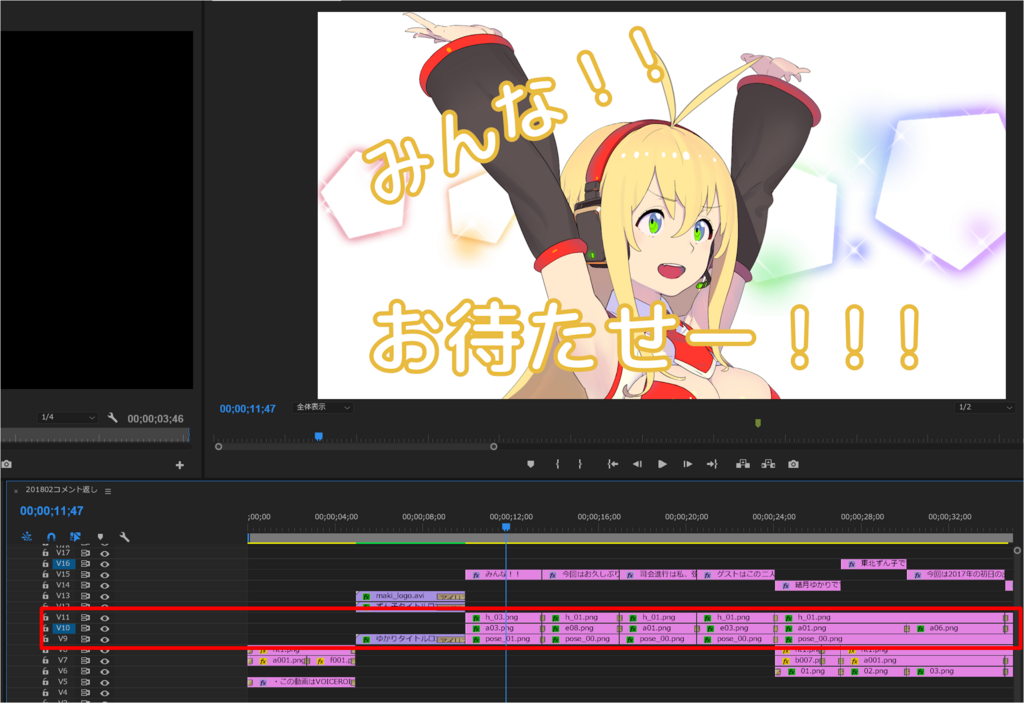
Task: Click the Mark In bracket button
Action: (x=557, y=464)
